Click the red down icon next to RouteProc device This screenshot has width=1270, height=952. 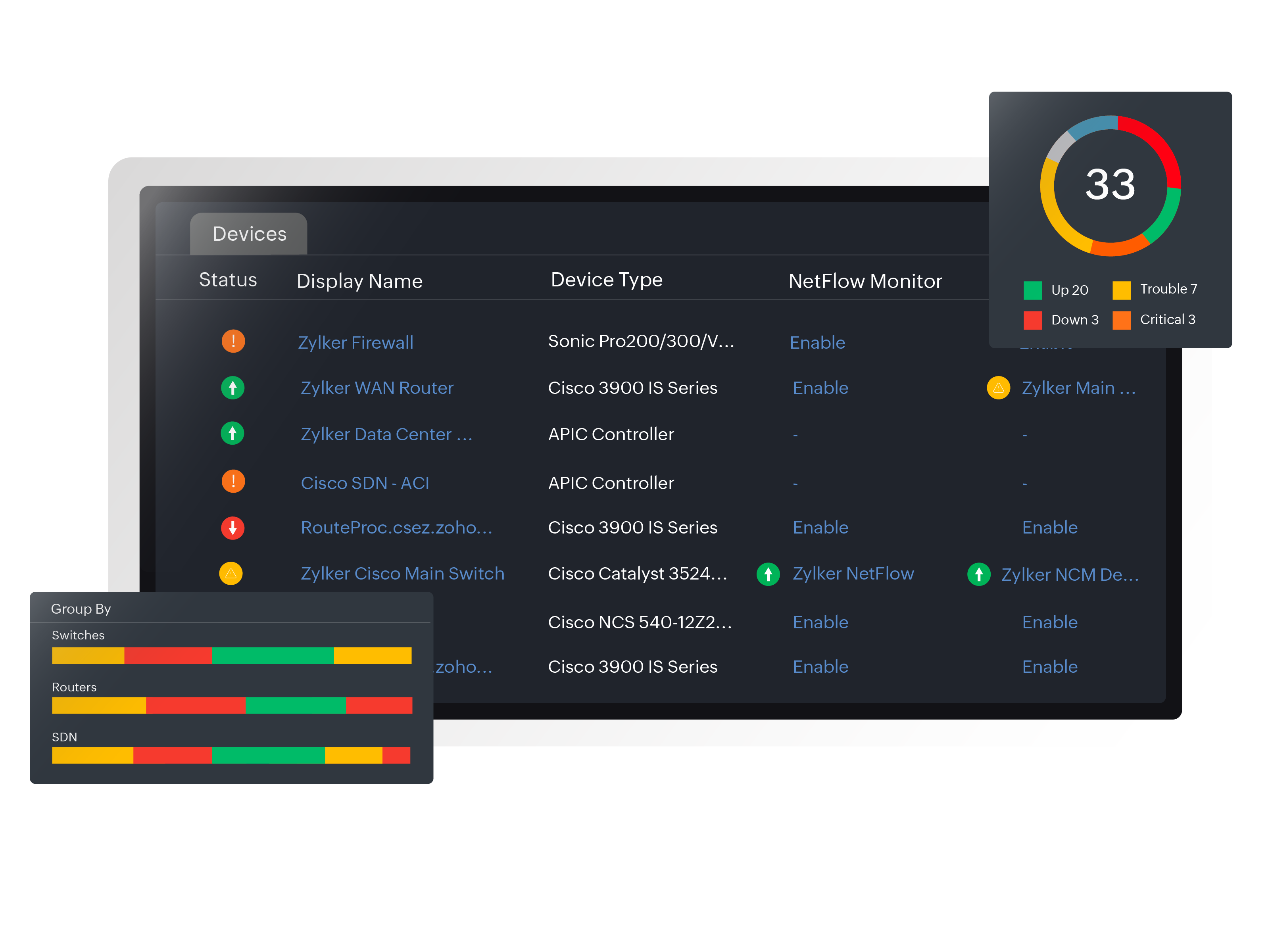coord(232,528)
